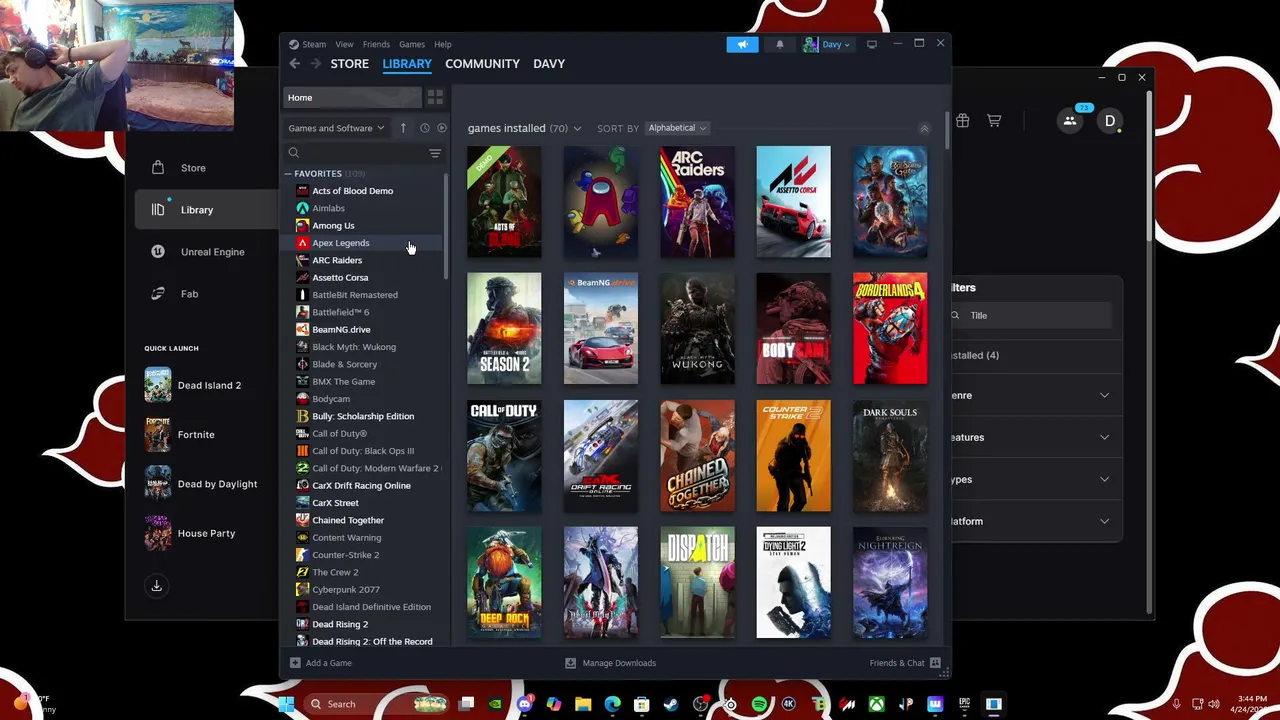
Task: Open Epic Games Launcher taskbar icon
Action: click(965, 704)
